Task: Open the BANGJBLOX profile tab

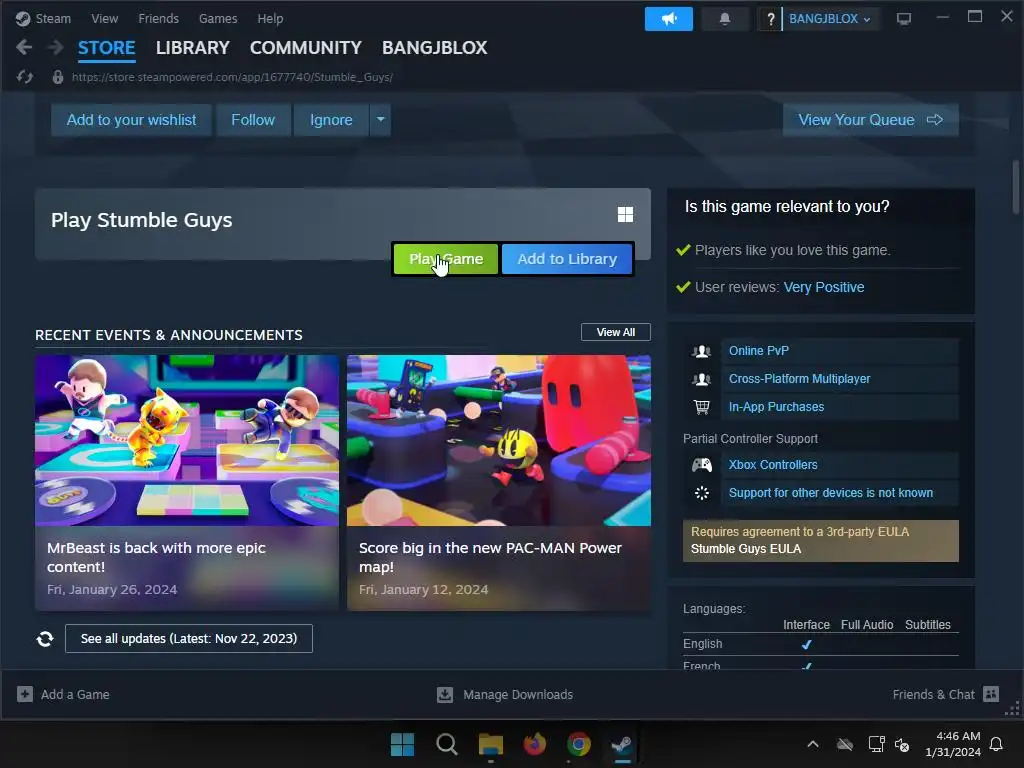Action: pos(434,48)
